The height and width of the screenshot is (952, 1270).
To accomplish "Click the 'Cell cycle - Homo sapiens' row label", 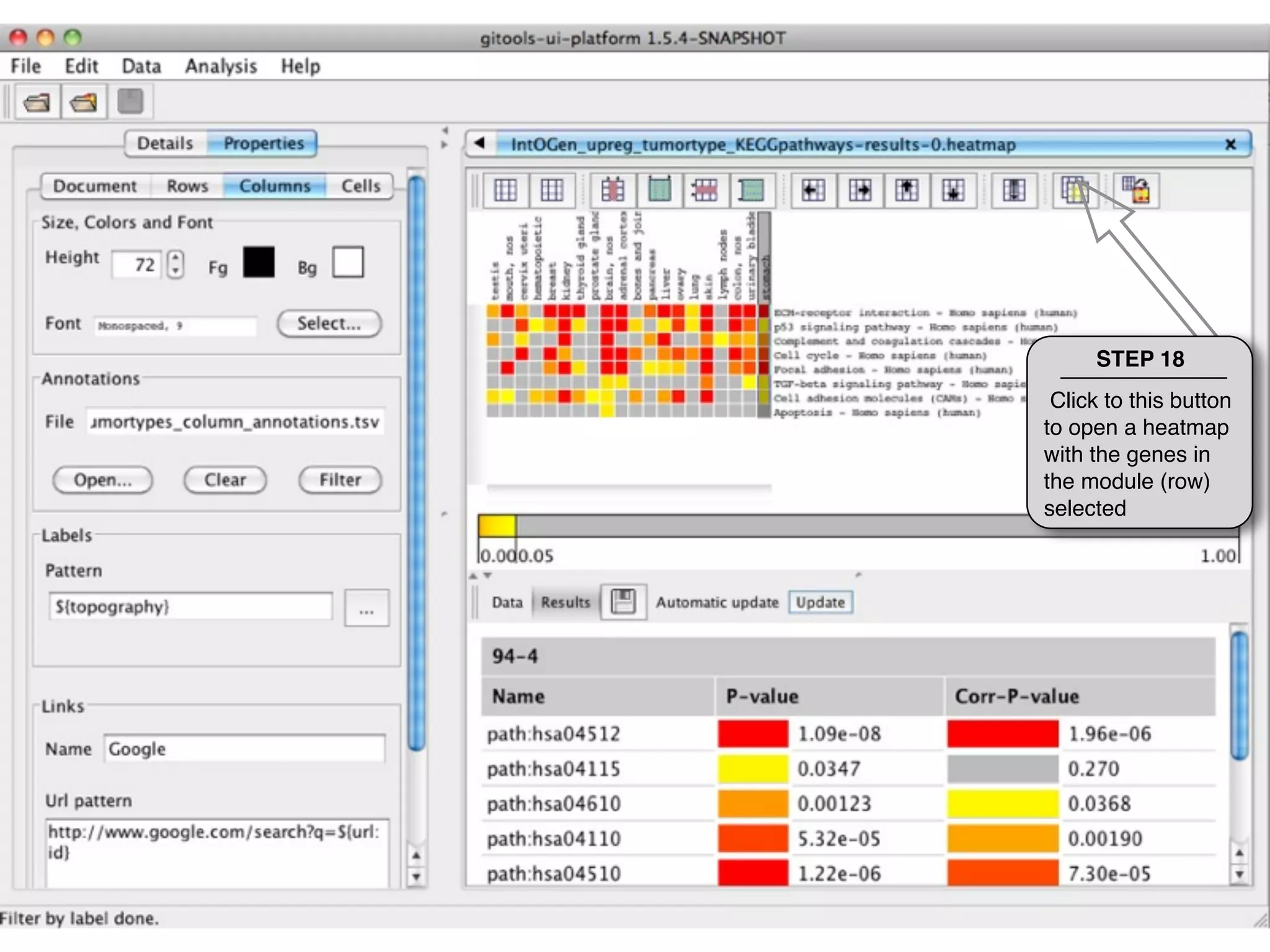I will pos(879,356).
